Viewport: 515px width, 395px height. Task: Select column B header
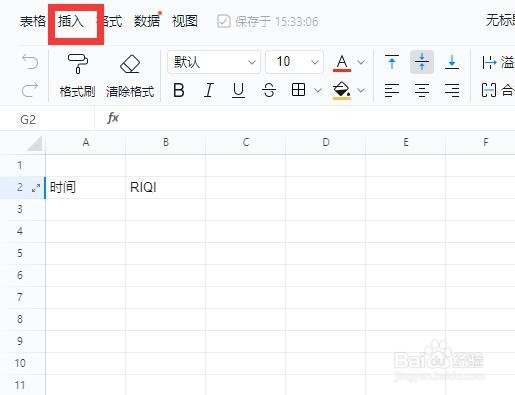pyautogui.click(x=166, y=143)
